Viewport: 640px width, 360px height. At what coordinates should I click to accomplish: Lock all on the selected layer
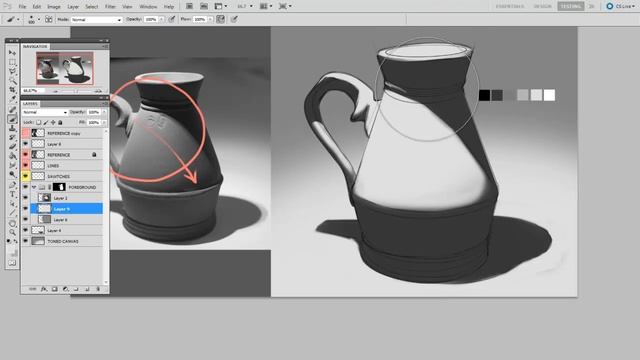[x=60, y=122]
